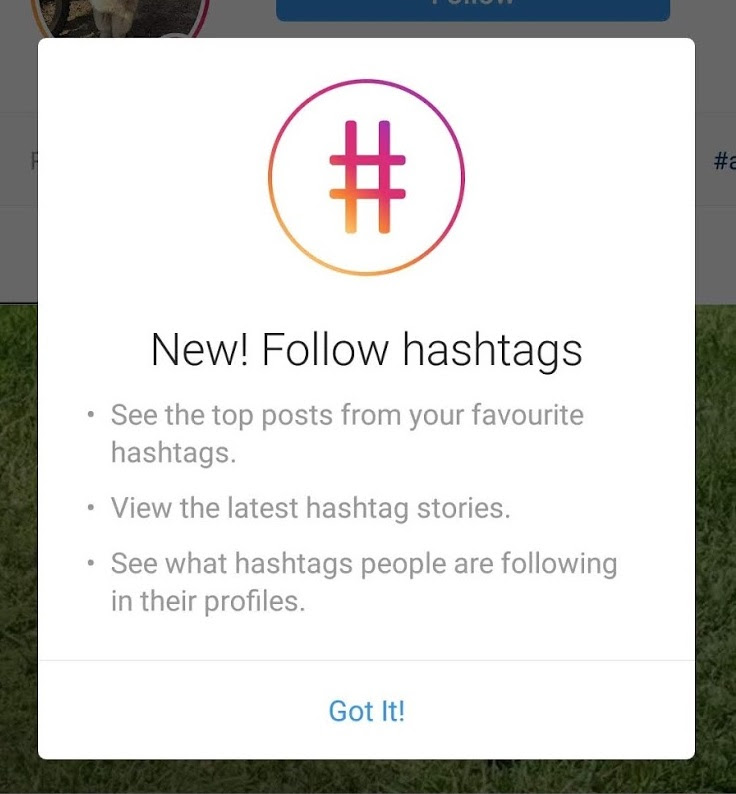The width and height of the screenshot is (736, 794).
Task: Click the blue Follow button behind dialog
Action: [x=473, y=10]
